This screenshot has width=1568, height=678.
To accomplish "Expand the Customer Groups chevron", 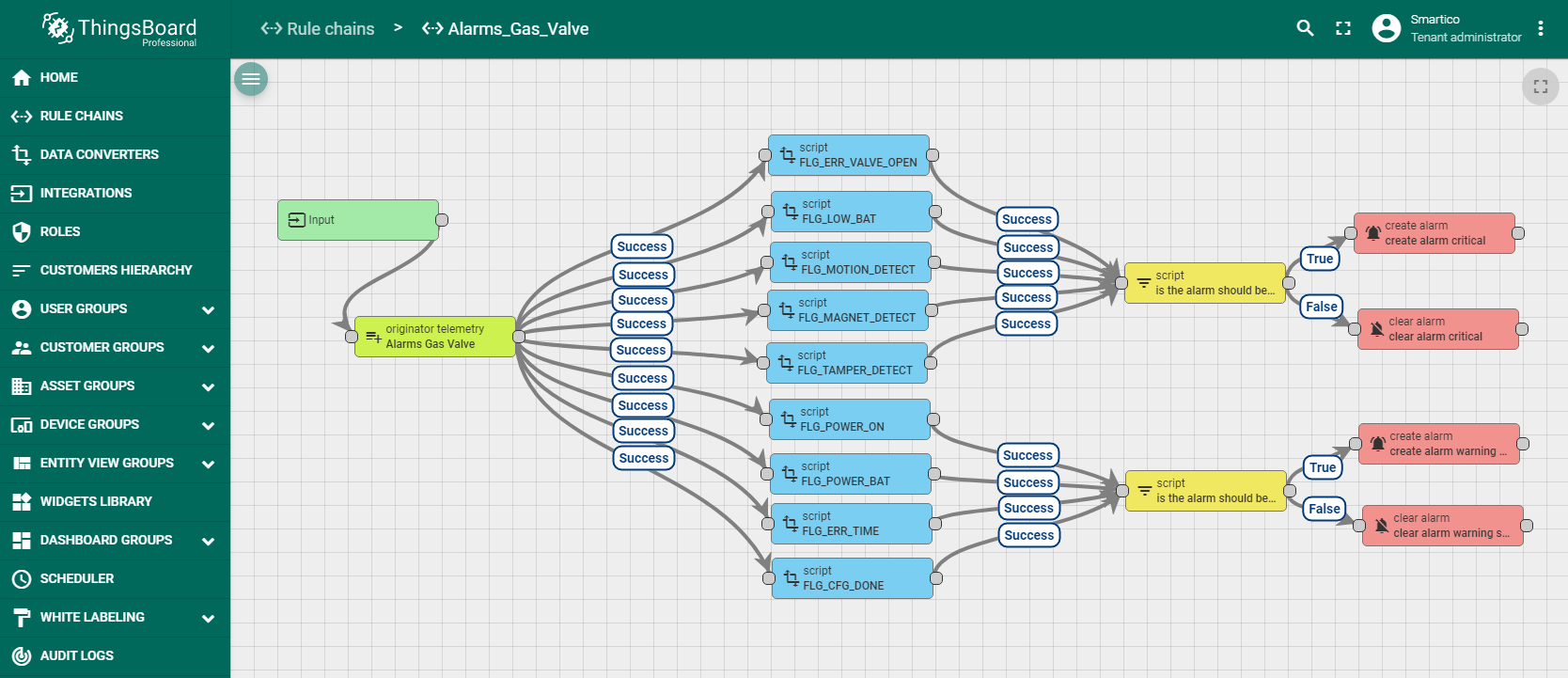I will (x=208, y=348).
